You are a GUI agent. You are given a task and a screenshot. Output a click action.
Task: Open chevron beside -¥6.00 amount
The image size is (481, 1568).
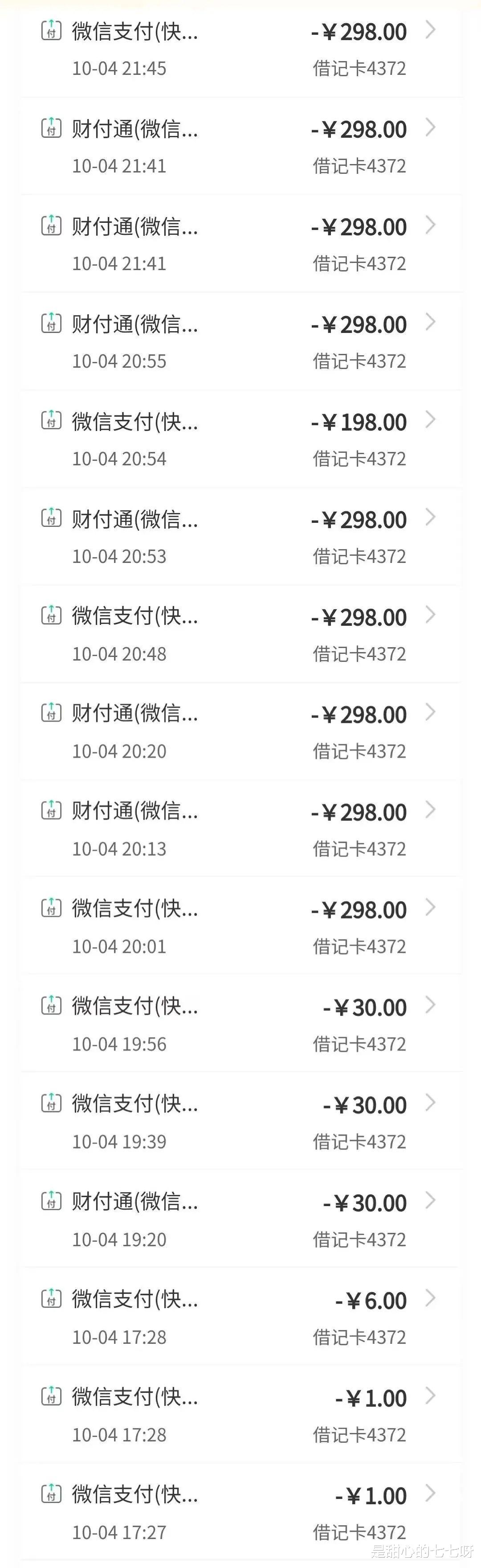pyautogui.click(x=431, y=1298)
